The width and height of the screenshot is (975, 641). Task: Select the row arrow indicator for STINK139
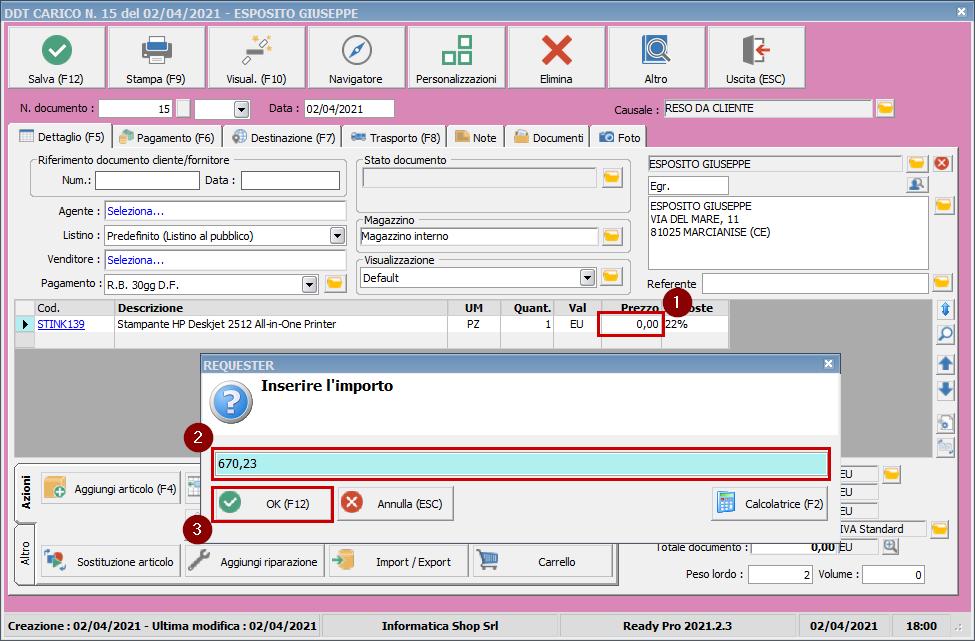pyautogui.click(x=25, y=324)
